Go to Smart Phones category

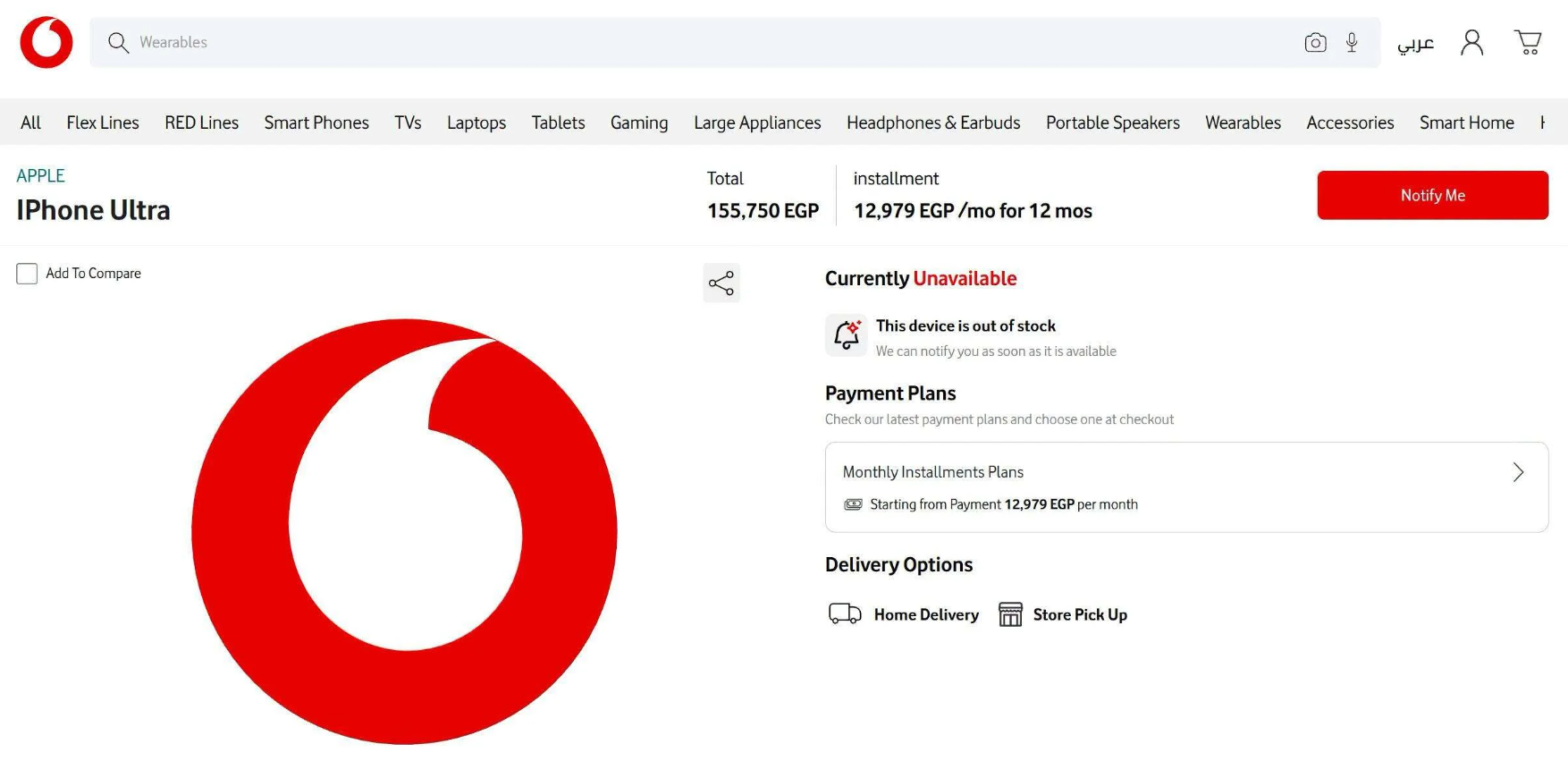[x=316, y=123]
